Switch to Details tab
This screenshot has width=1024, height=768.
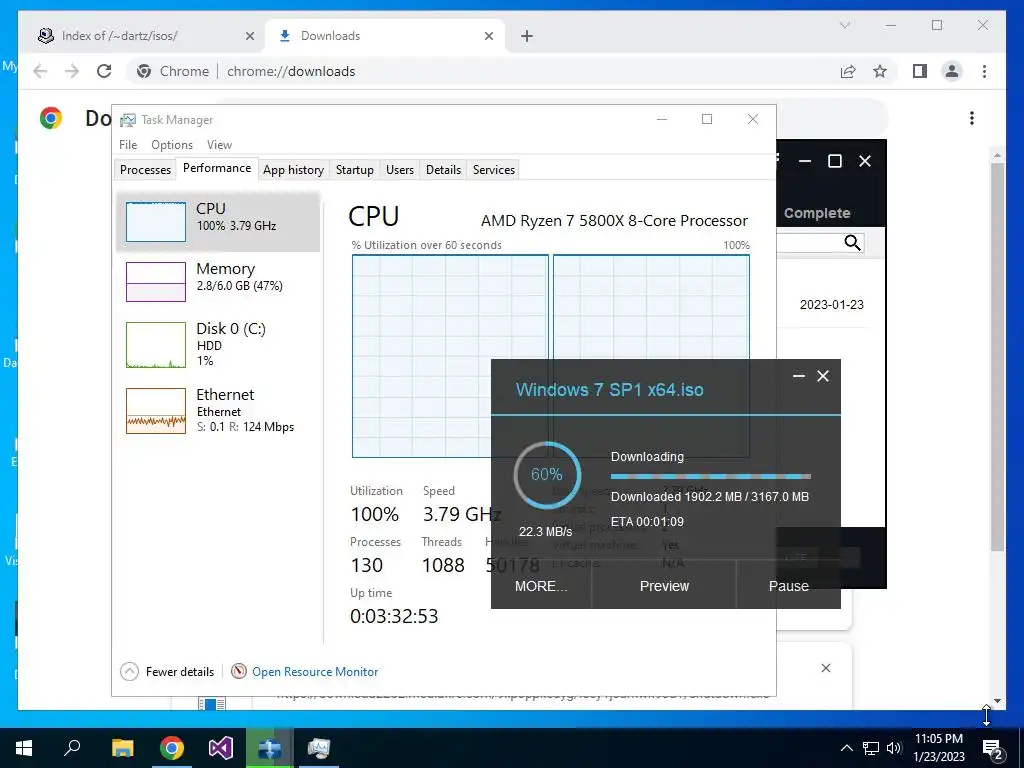[443, 170]
